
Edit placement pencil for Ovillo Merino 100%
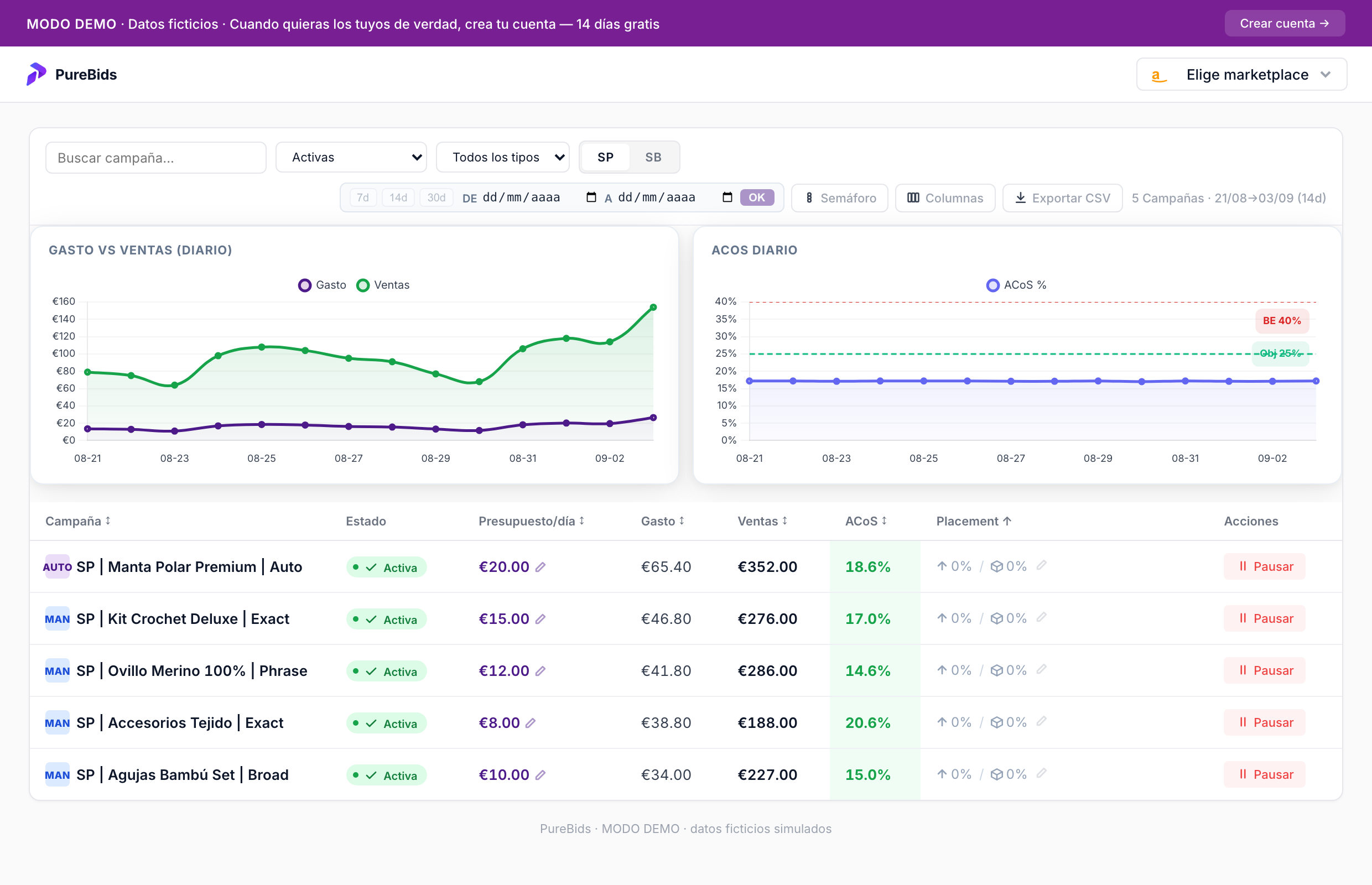[x=1042, y=669]
